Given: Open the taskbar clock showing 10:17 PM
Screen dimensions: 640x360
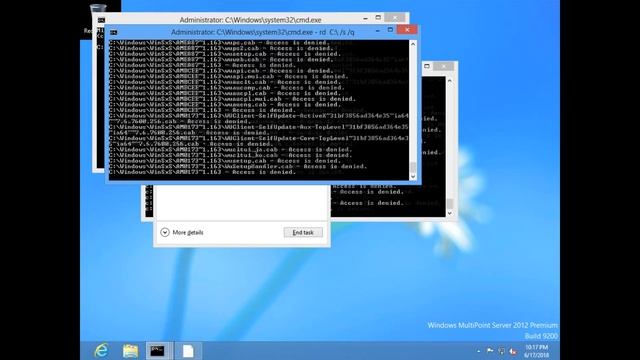Looking at the screenshot, I should pyautogui.click(x=536, y=351).
